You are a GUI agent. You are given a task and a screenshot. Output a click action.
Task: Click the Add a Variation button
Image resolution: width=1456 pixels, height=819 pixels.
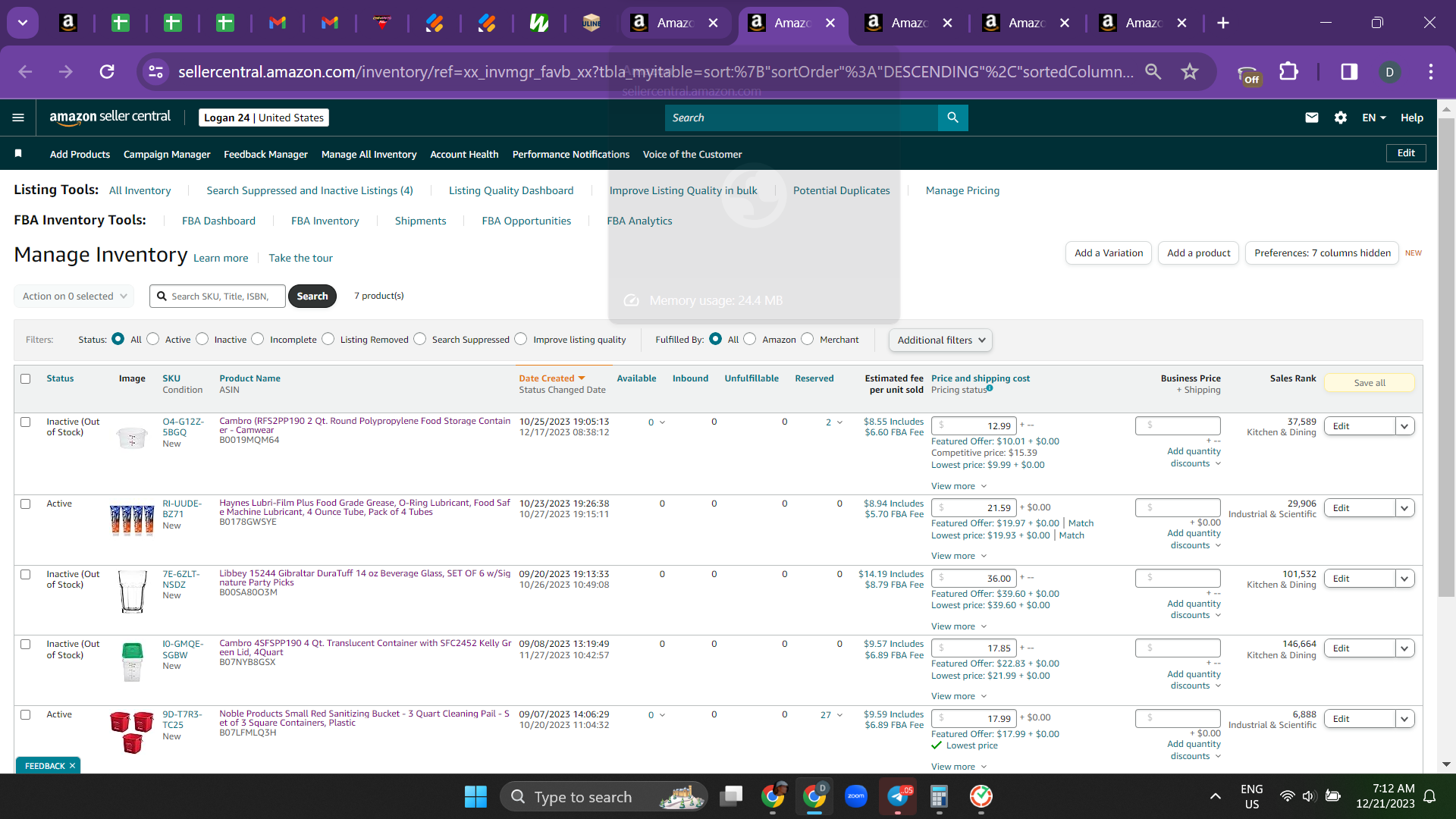(1109, 253)
